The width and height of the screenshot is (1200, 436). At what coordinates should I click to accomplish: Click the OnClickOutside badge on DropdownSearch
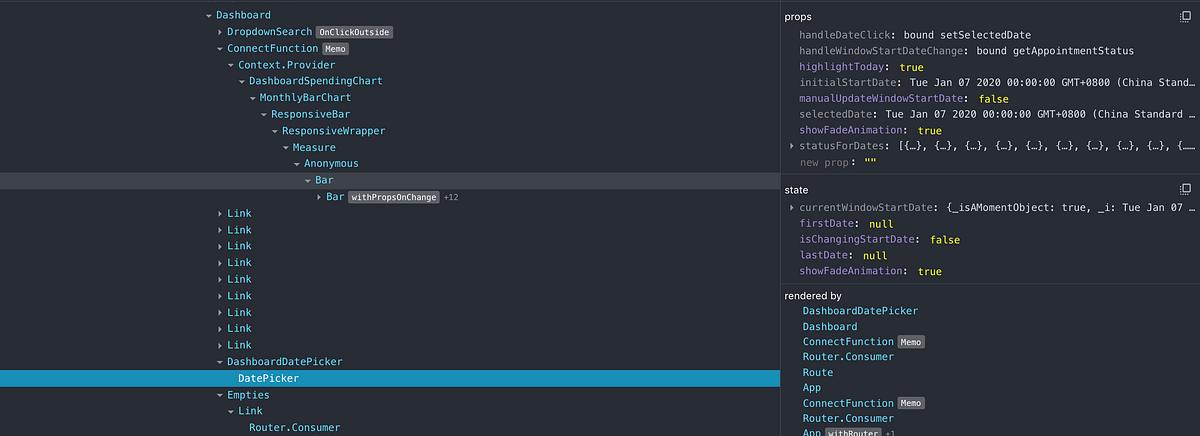(x=355, y=32)
